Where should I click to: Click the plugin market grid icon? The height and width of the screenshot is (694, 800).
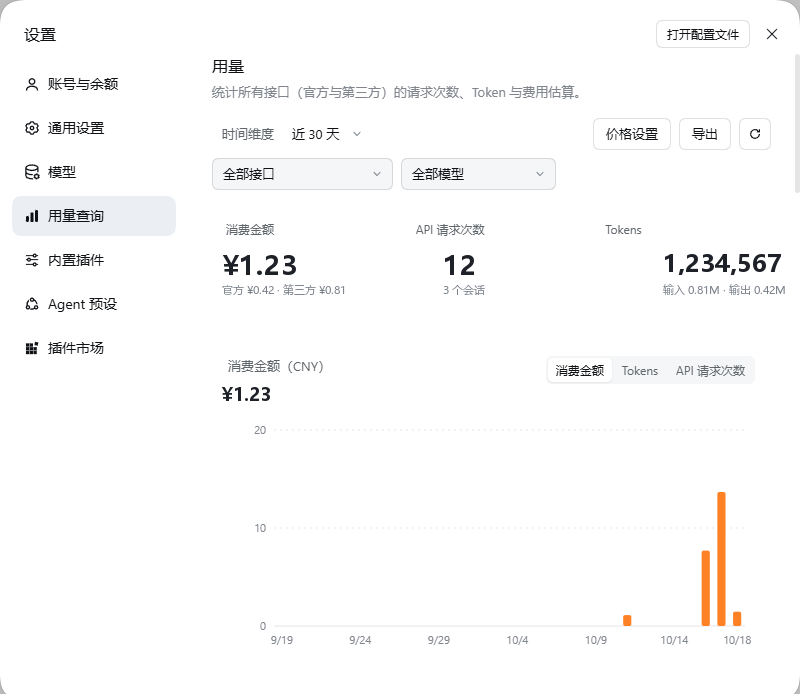32,349
